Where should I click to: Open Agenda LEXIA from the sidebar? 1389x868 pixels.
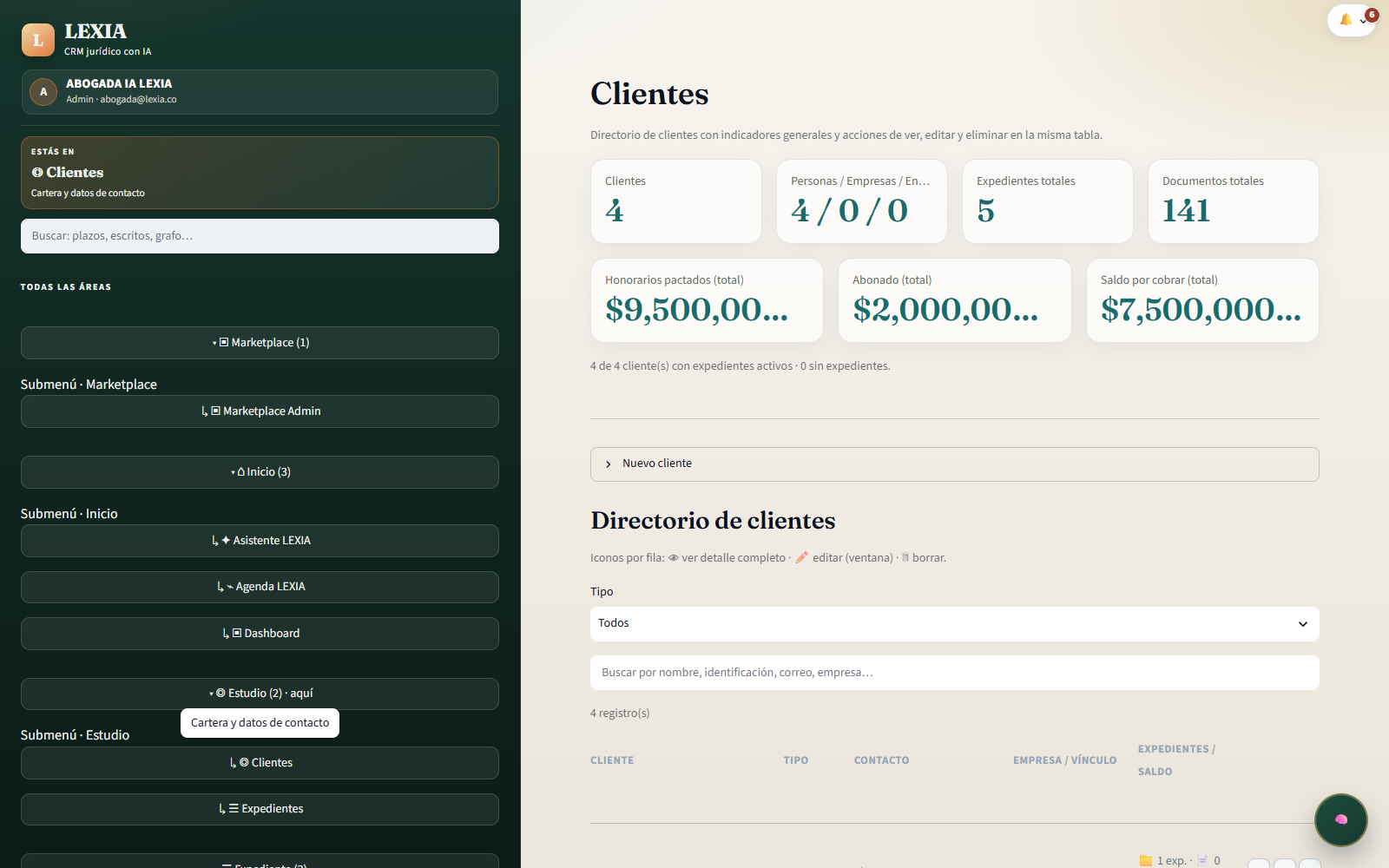point(260,587)
